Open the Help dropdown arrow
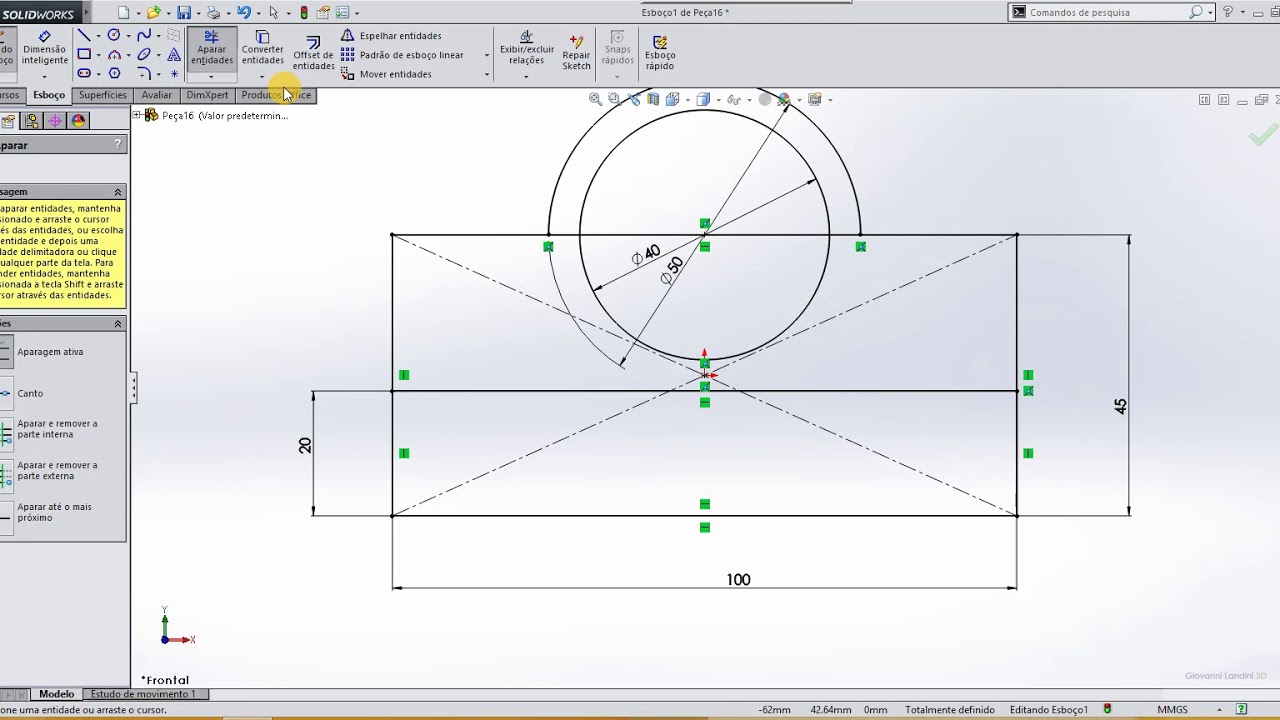Image resolution: width=1280 pixels, height=720 pixels. (1241, 13)
